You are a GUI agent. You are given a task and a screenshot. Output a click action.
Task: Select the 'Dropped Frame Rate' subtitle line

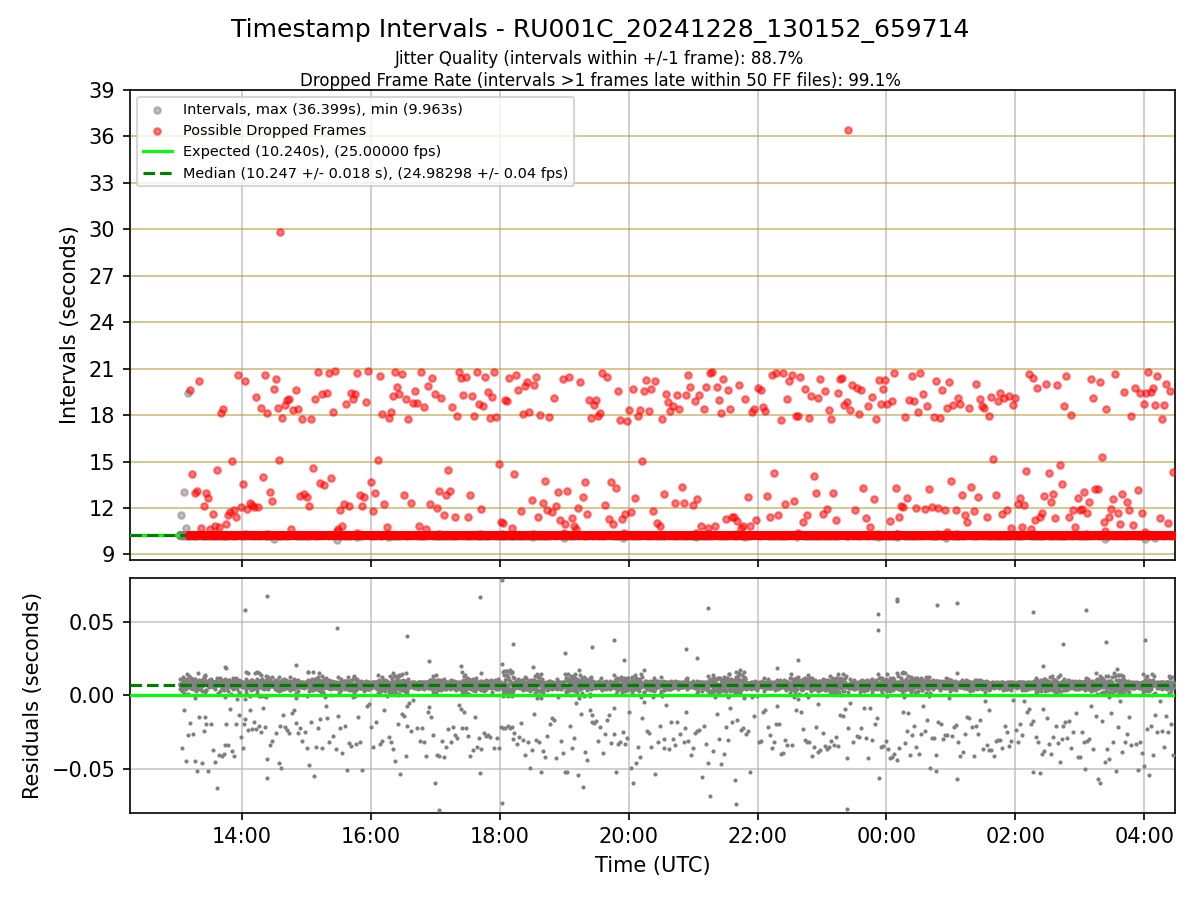click(600, 80)
